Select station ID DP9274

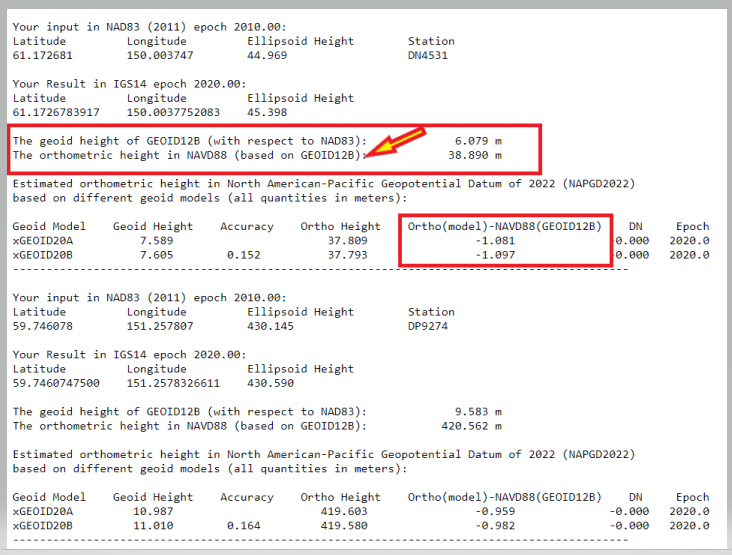(x=428, y=326)
